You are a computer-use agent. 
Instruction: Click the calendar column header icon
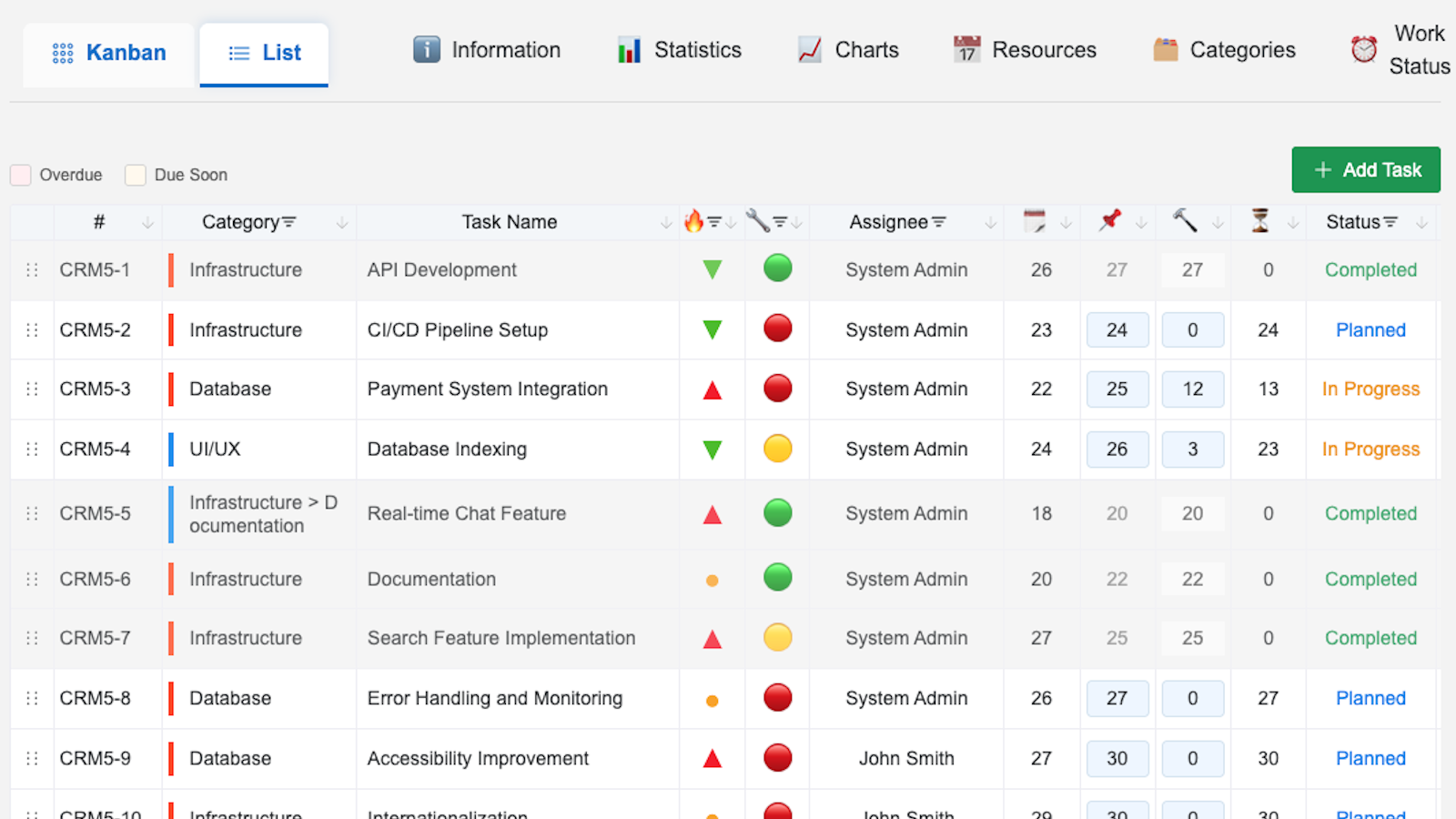tap(1033, 221)
